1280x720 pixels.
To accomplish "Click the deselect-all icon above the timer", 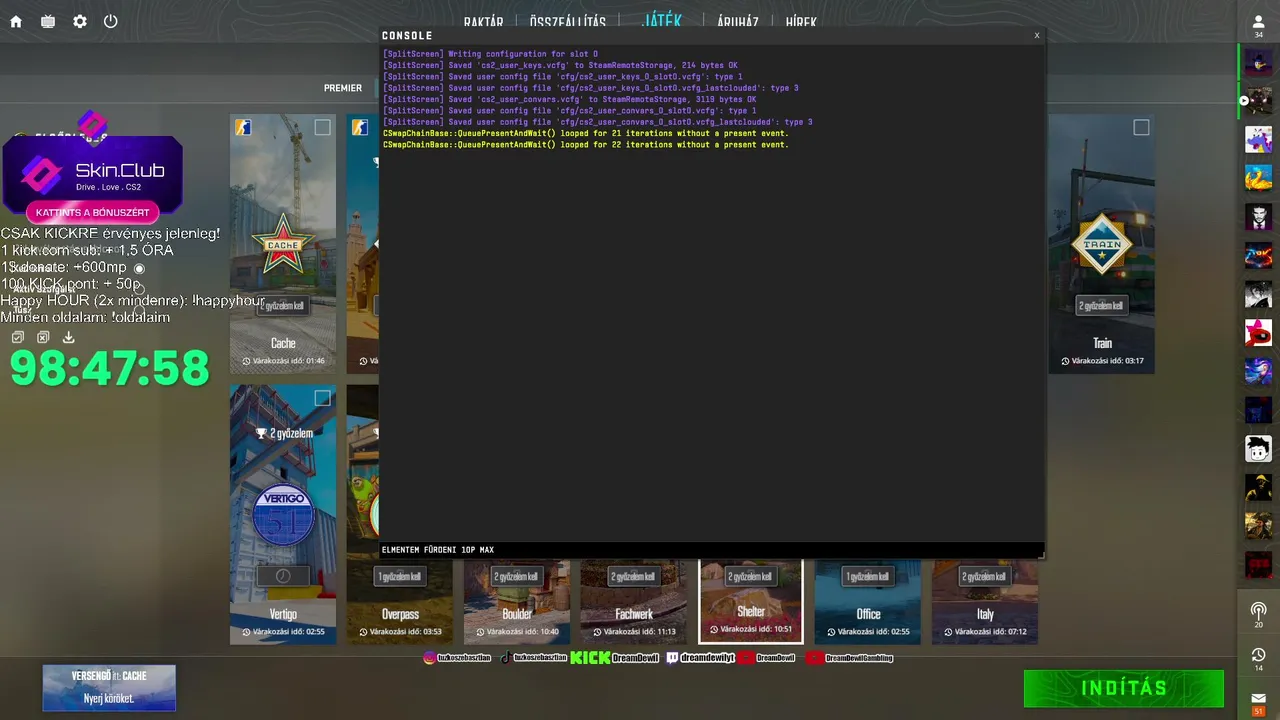I will 43,338.
